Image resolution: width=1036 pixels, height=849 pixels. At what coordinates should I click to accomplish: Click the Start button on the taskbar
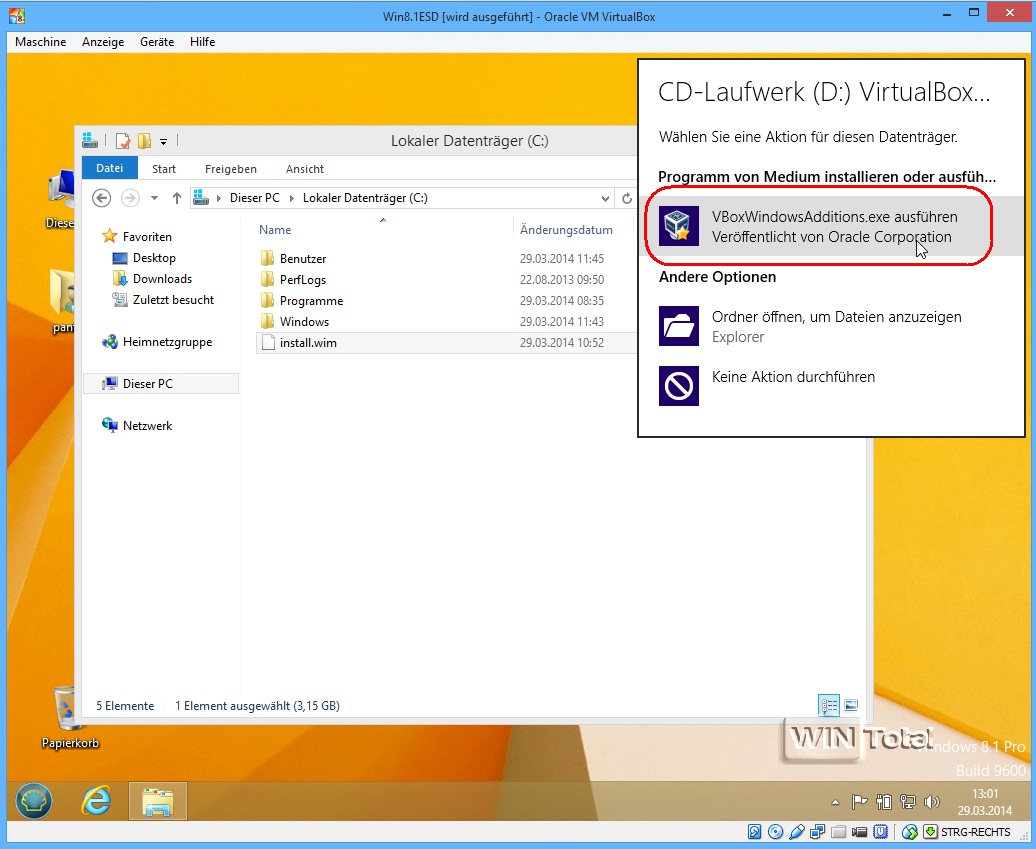click(x=34, y=801)
